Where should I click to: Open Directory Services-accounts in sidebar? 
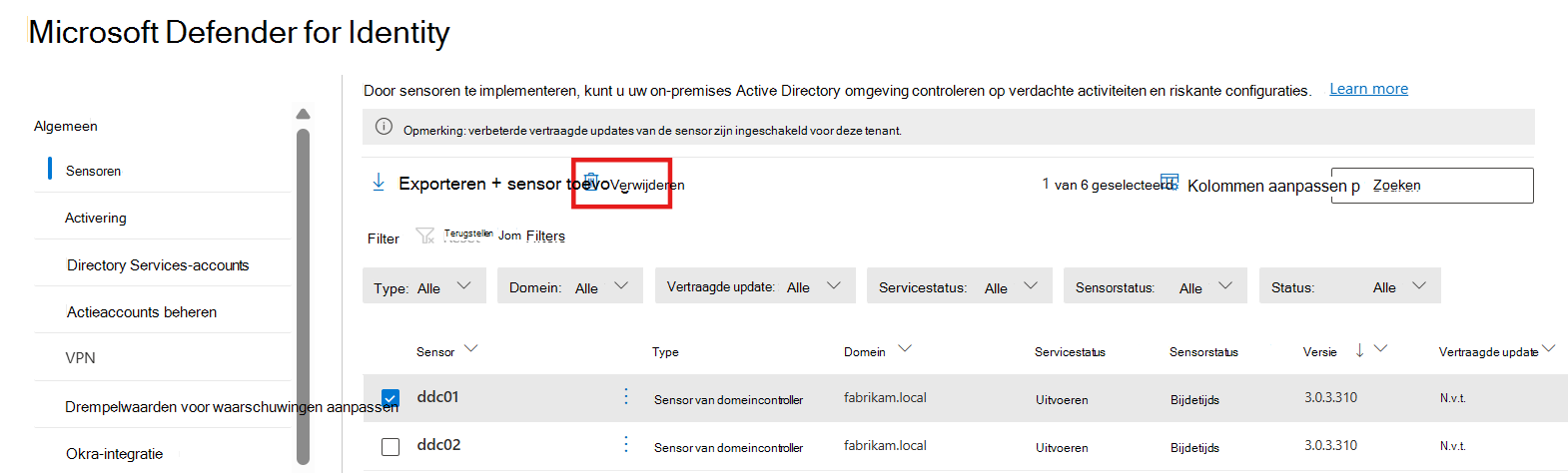tap(158, 264)
